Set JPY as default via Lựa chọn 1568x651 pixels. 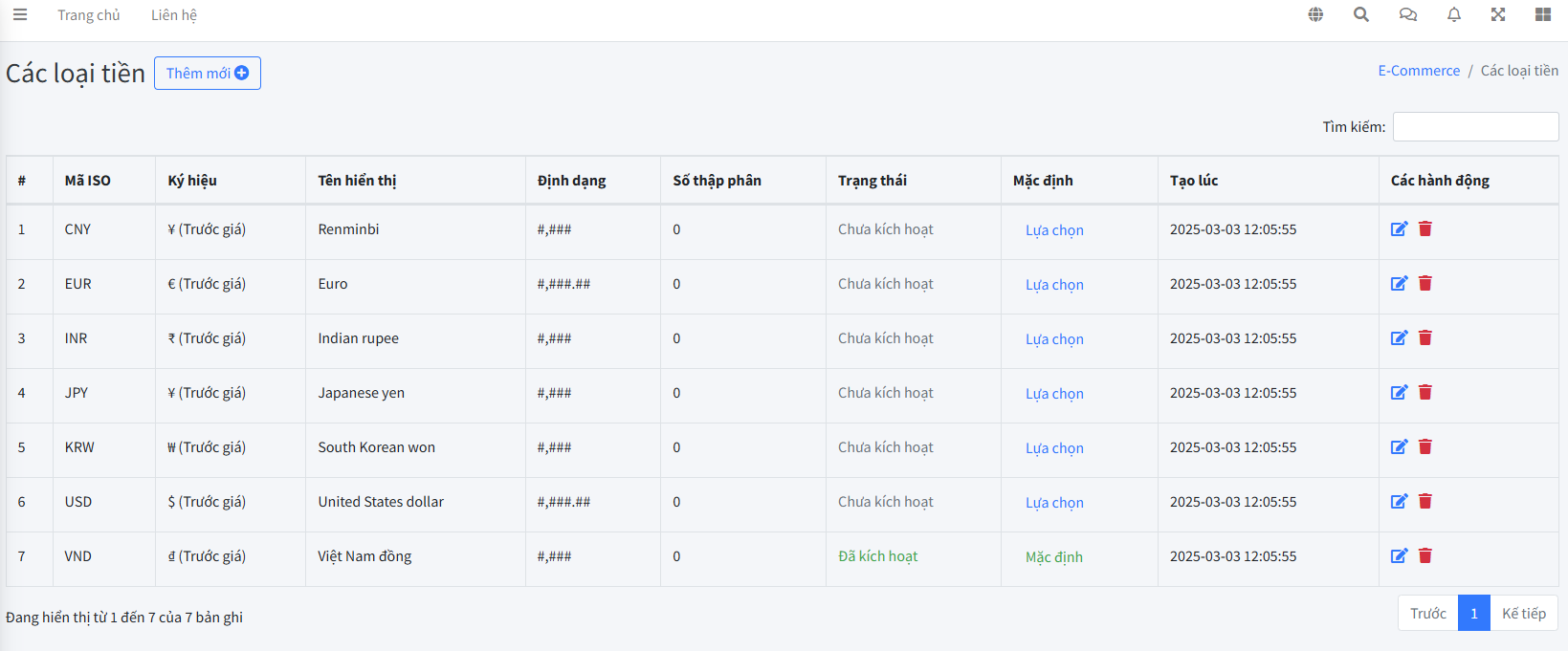click(1054, 394)
